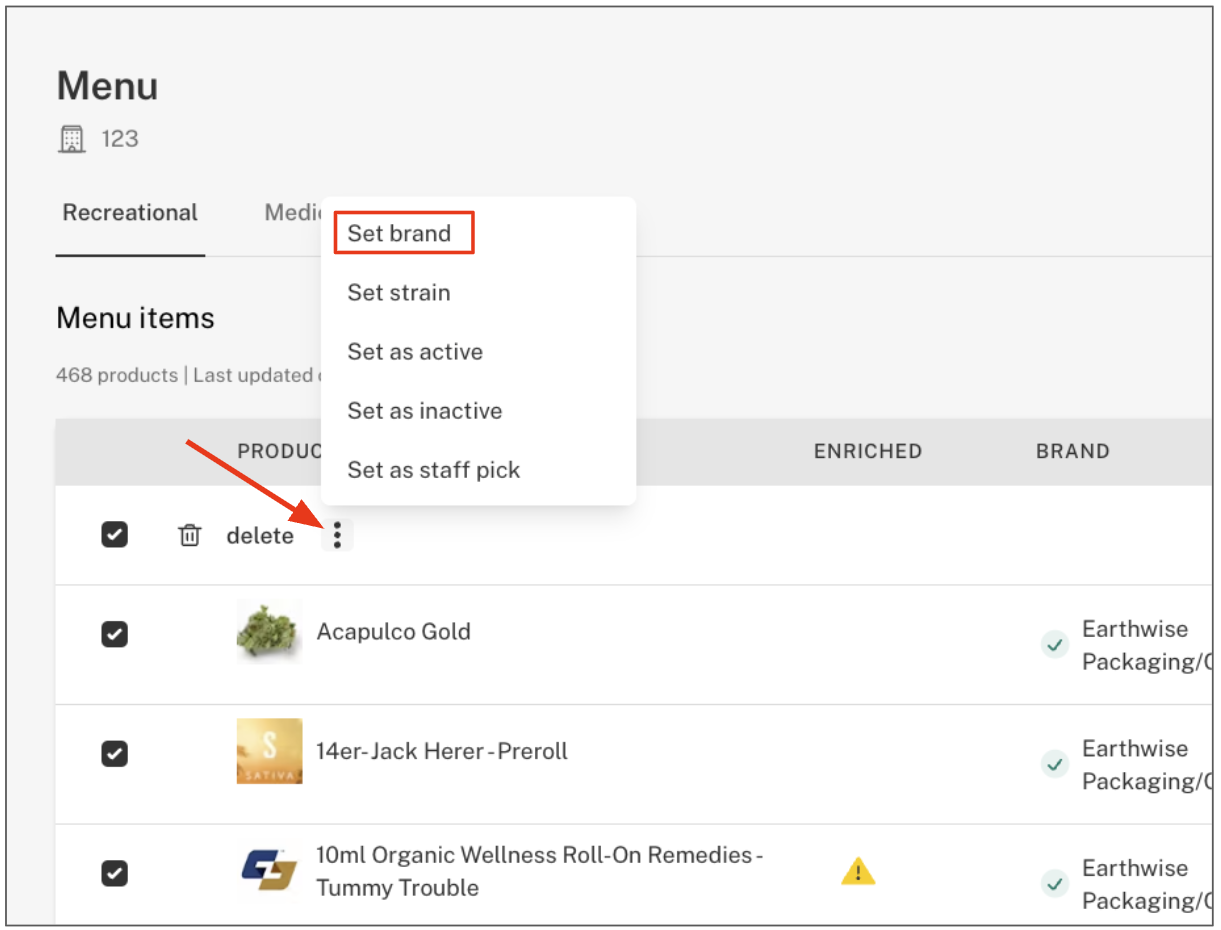Click the green checkmark beside Acapulco Gold brand
The image size is (1221, 930).
coord(1054,645)
